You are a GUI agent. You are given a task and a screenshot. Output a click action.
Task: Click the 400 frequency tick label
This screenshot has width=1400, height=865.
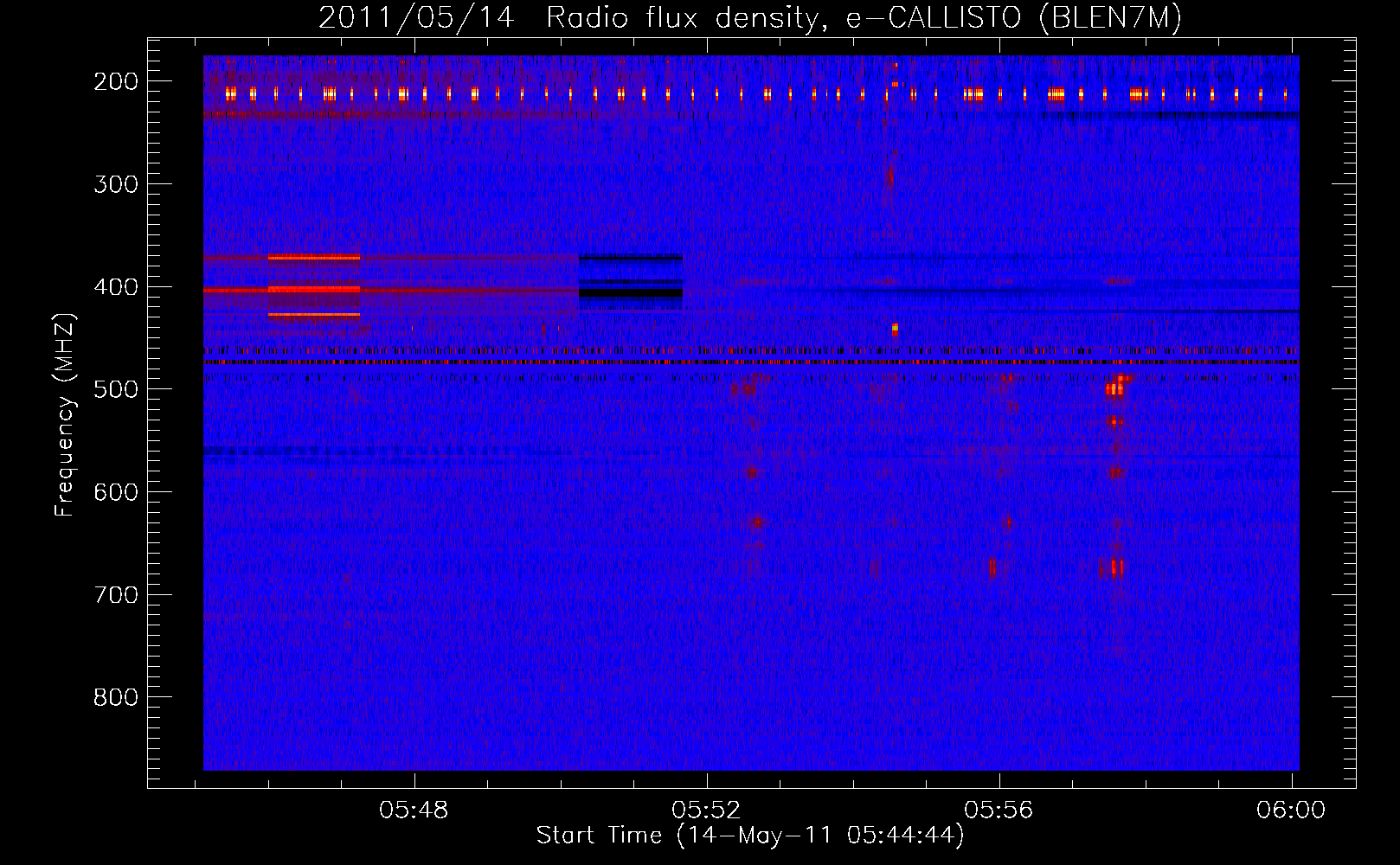tap(116, 287)
